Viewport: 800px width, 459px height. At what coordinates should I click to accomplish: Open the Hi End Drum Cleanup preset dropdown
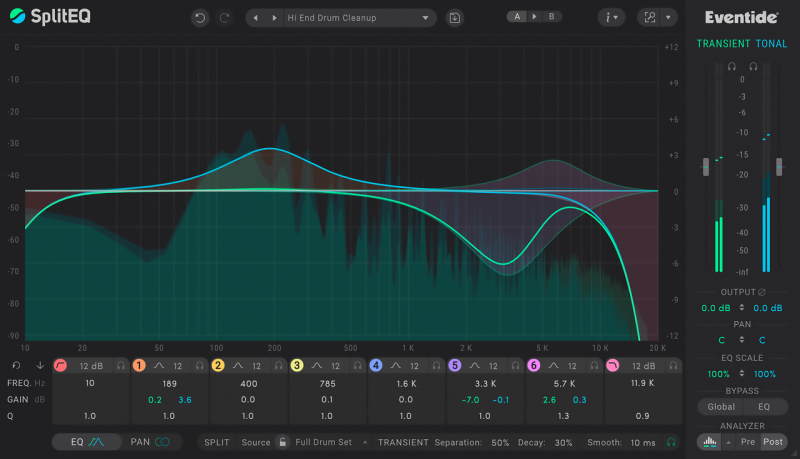coord(427,18)
